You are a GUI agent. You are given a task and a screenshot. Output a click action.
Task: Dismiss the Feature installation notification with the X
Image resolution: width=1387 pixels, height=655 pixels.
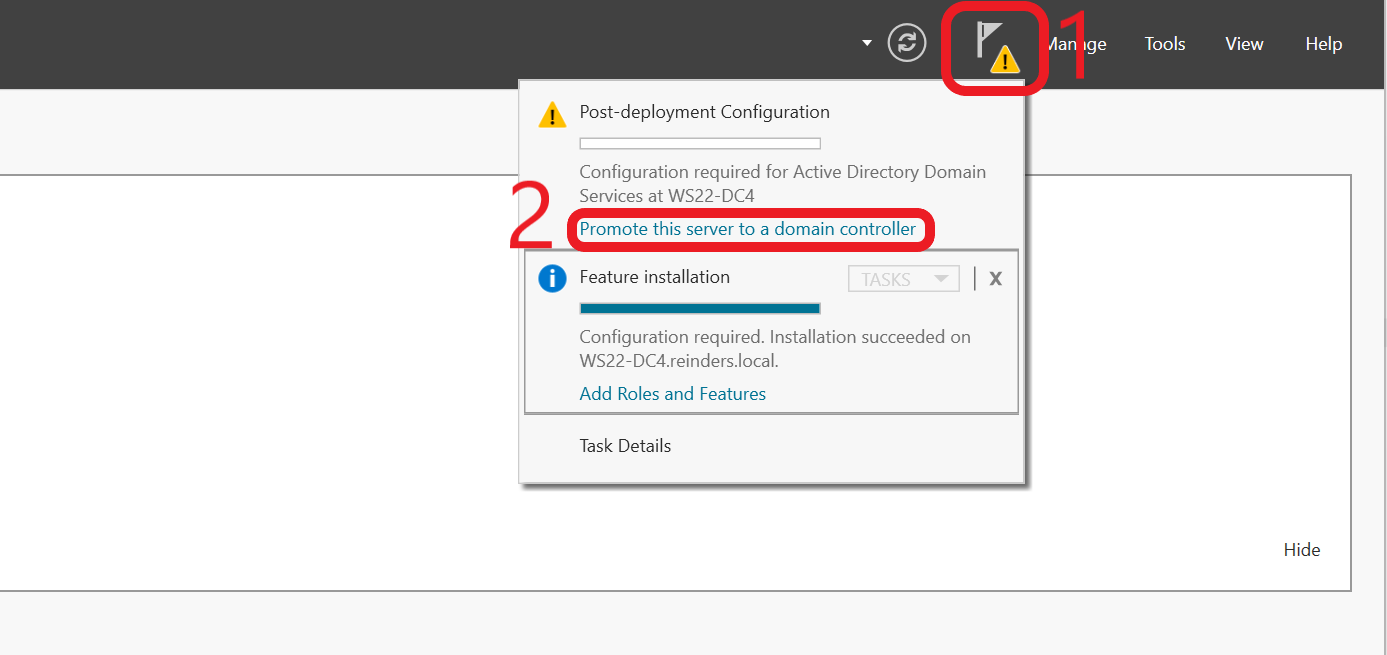pyautogui.click(x=995, y=278)
